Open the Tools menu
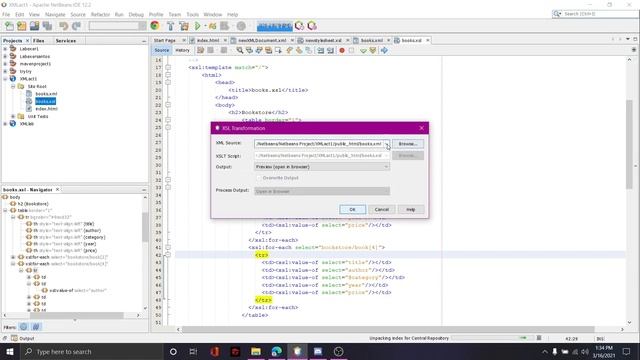Image resolution: width=640 pixels, height=360 pixels. tap(193, 14)
